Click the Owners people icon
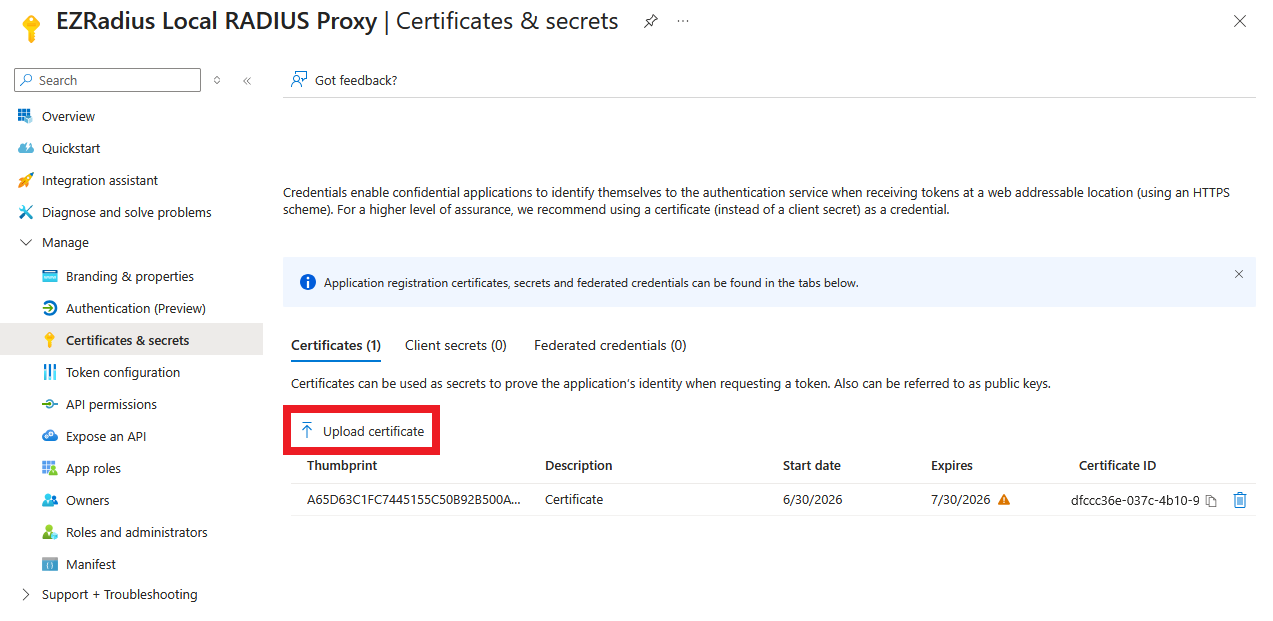Viewport: 1273px width, 621px height. [x=50, y=500]
